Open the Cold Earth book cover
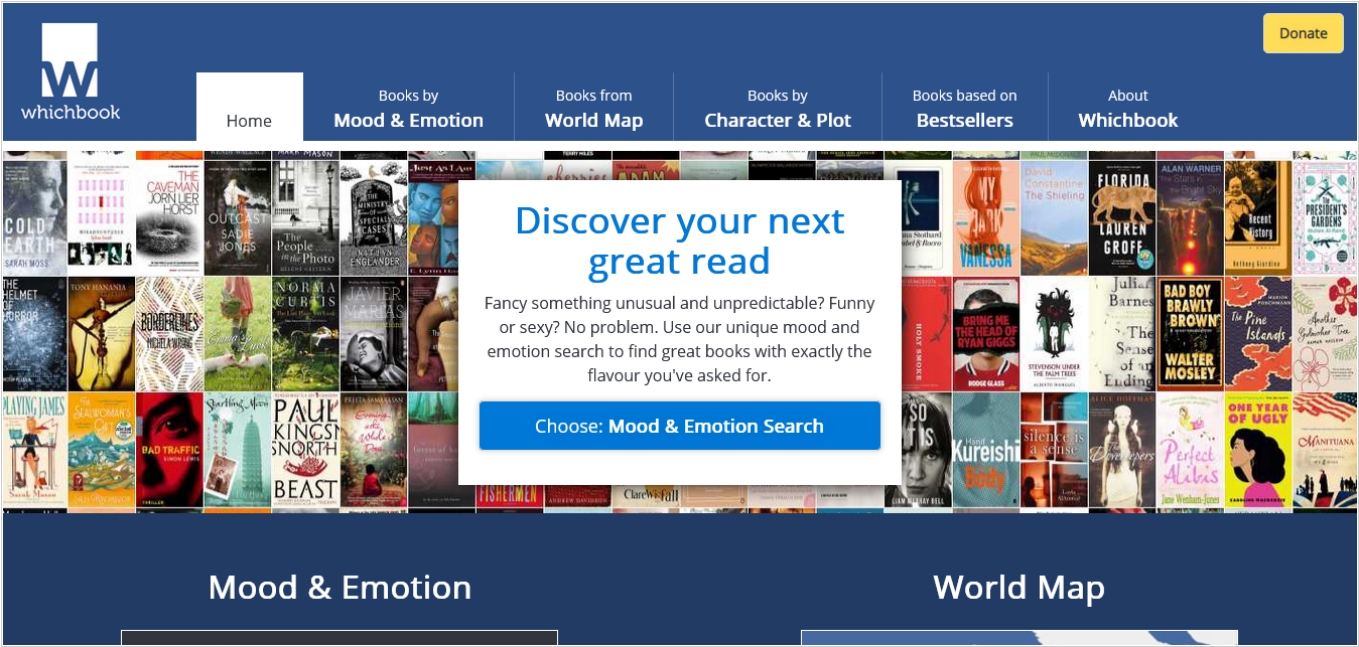This screenshot has width=1359, height=647. tap(33, 217)
